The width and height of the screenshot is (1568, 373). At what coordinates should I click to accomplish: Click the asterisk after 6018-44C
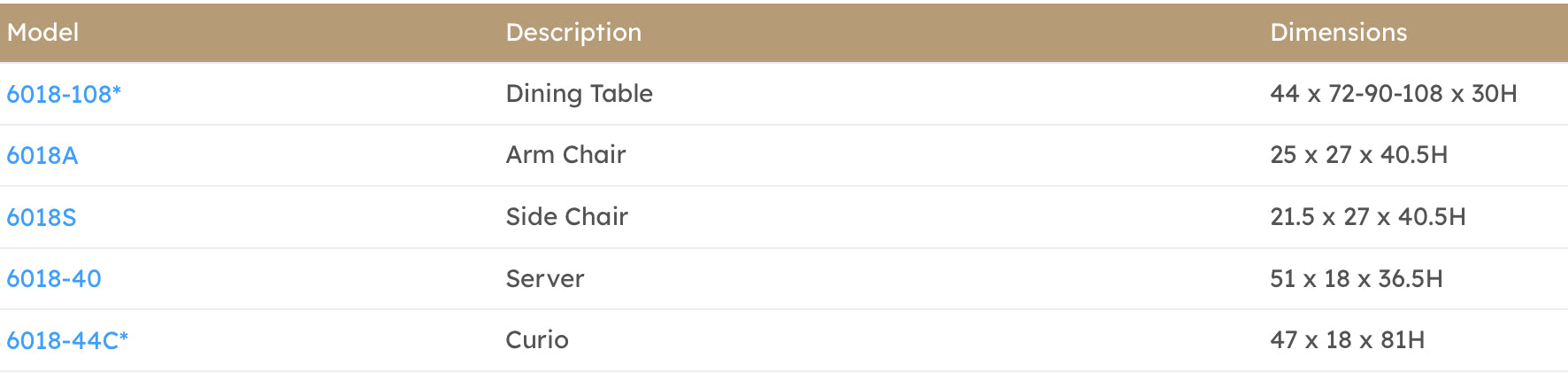click(124, 338)
